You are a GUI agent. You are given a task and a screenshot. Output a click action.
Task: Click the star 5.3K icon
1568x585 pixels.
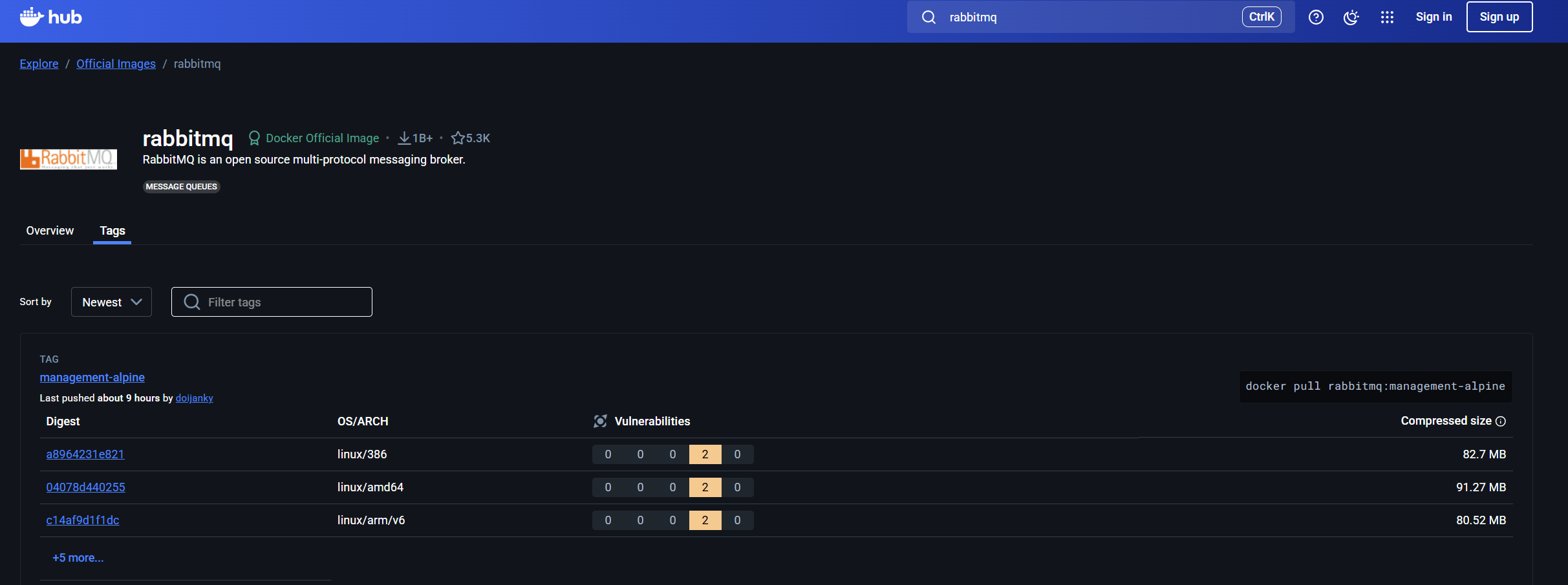(x=458, y=138)
